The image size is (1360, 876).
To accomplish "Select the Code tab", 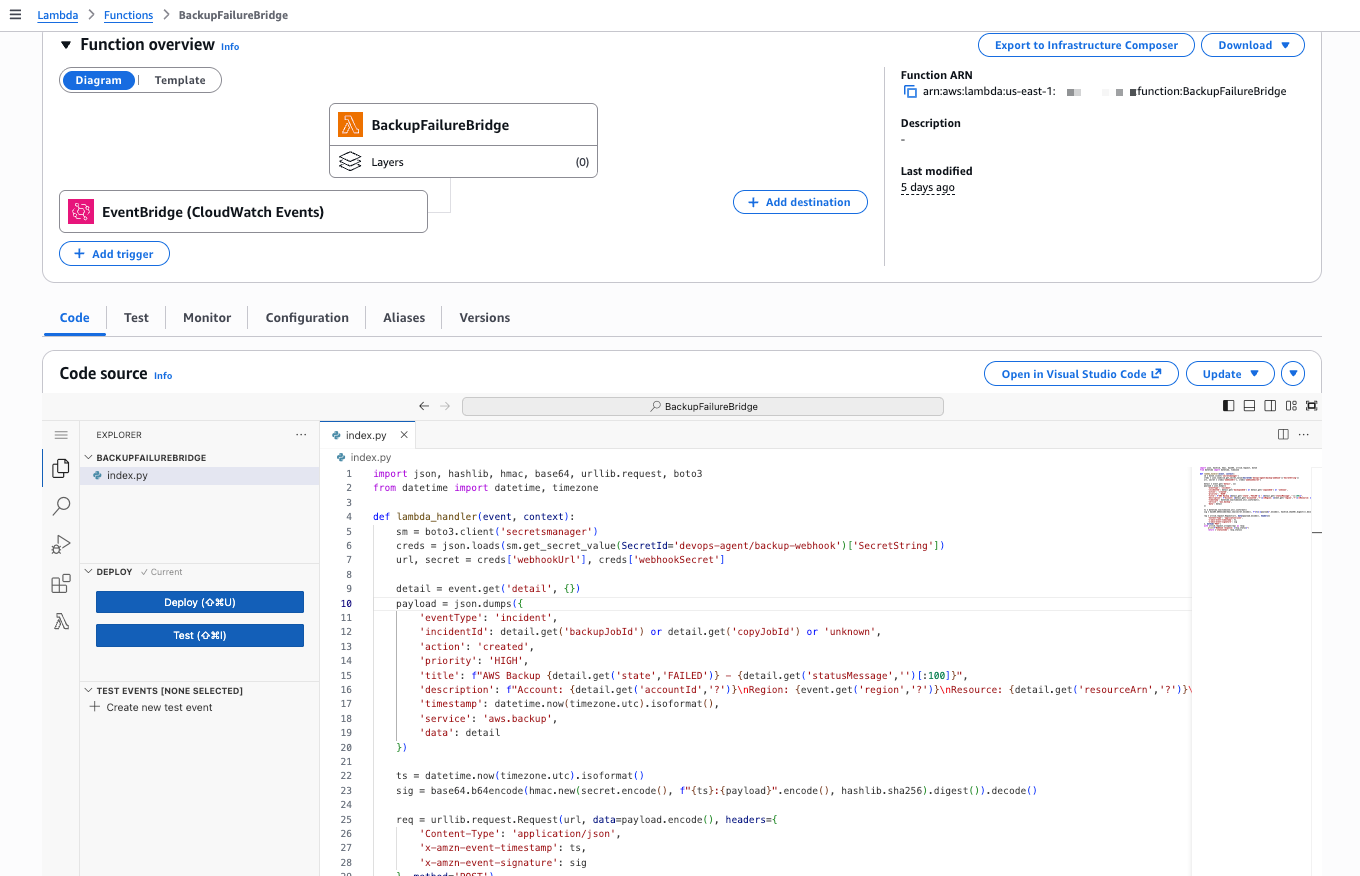I will 75,318.
